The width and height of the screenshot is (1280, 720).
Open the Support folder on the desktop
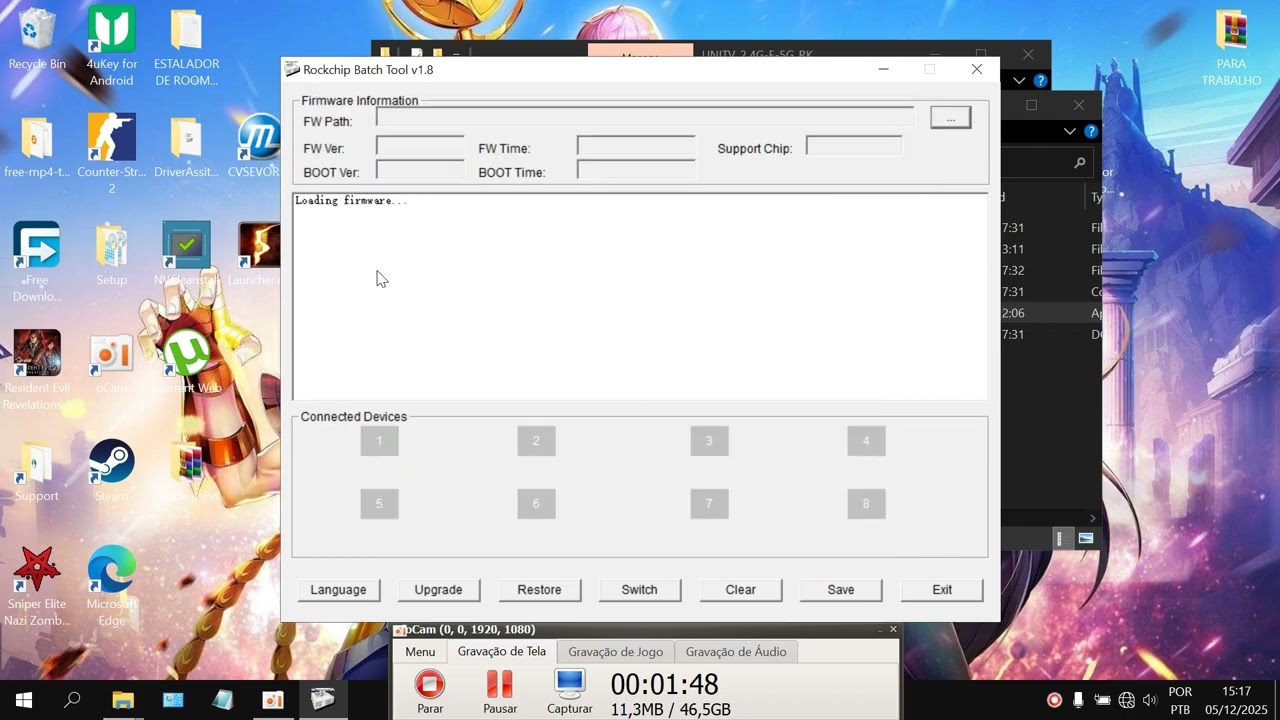coord(37,471)
